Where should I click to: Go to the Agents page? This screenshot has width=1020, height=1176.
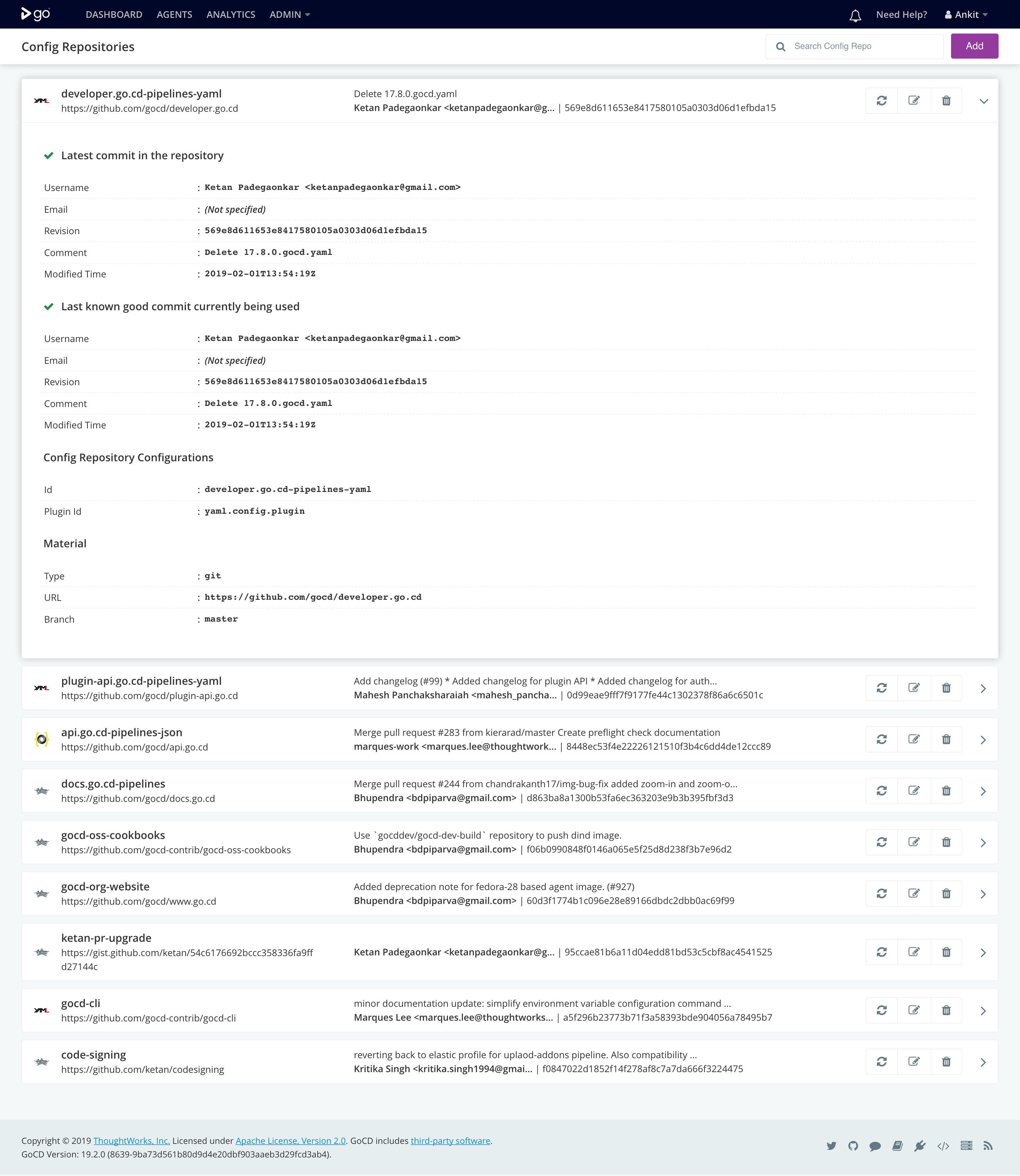point(174,15)
